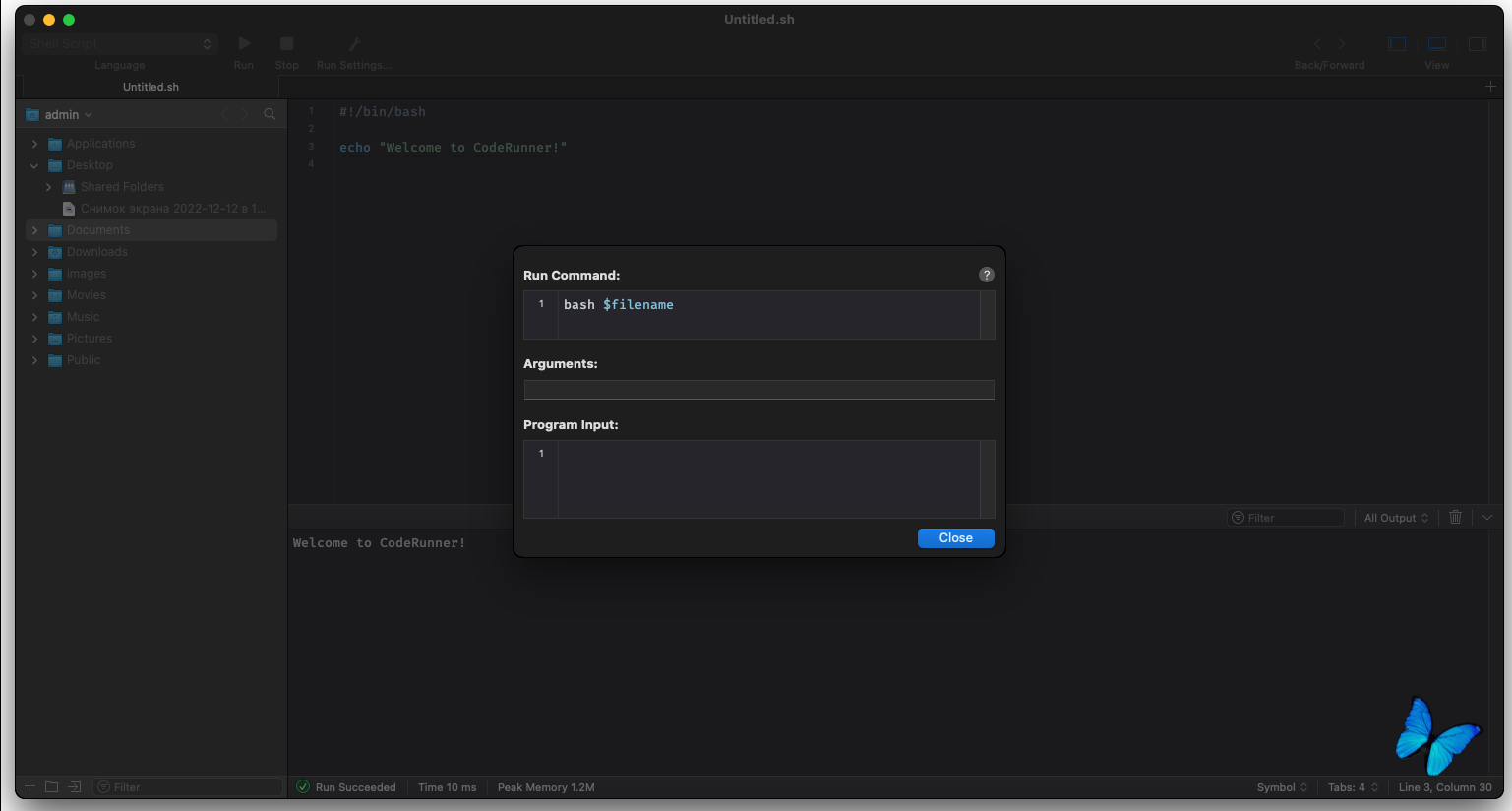Click the yellow minimize window button

click(x=49, y=20)
